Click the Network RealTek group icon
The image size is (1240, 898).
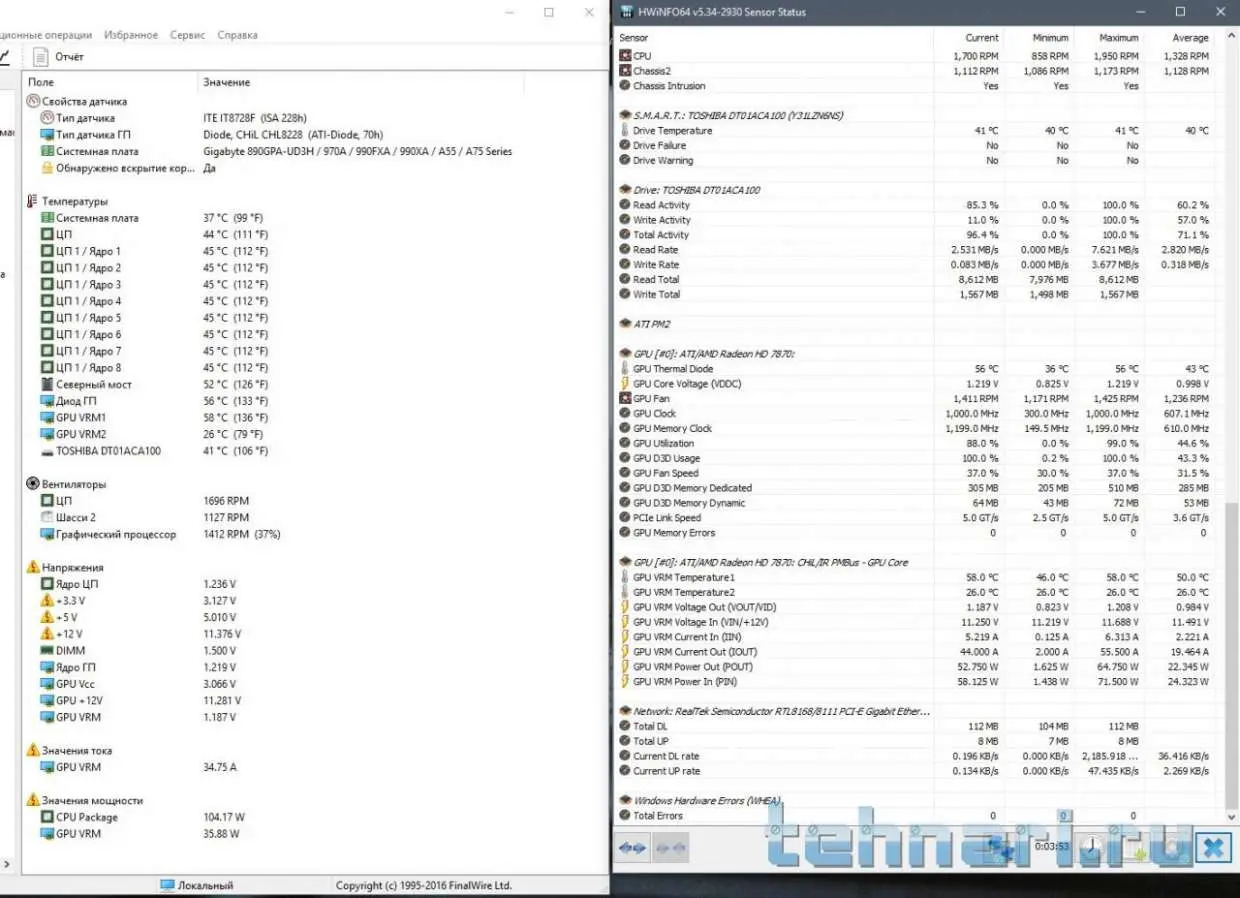tap(624, 711)
